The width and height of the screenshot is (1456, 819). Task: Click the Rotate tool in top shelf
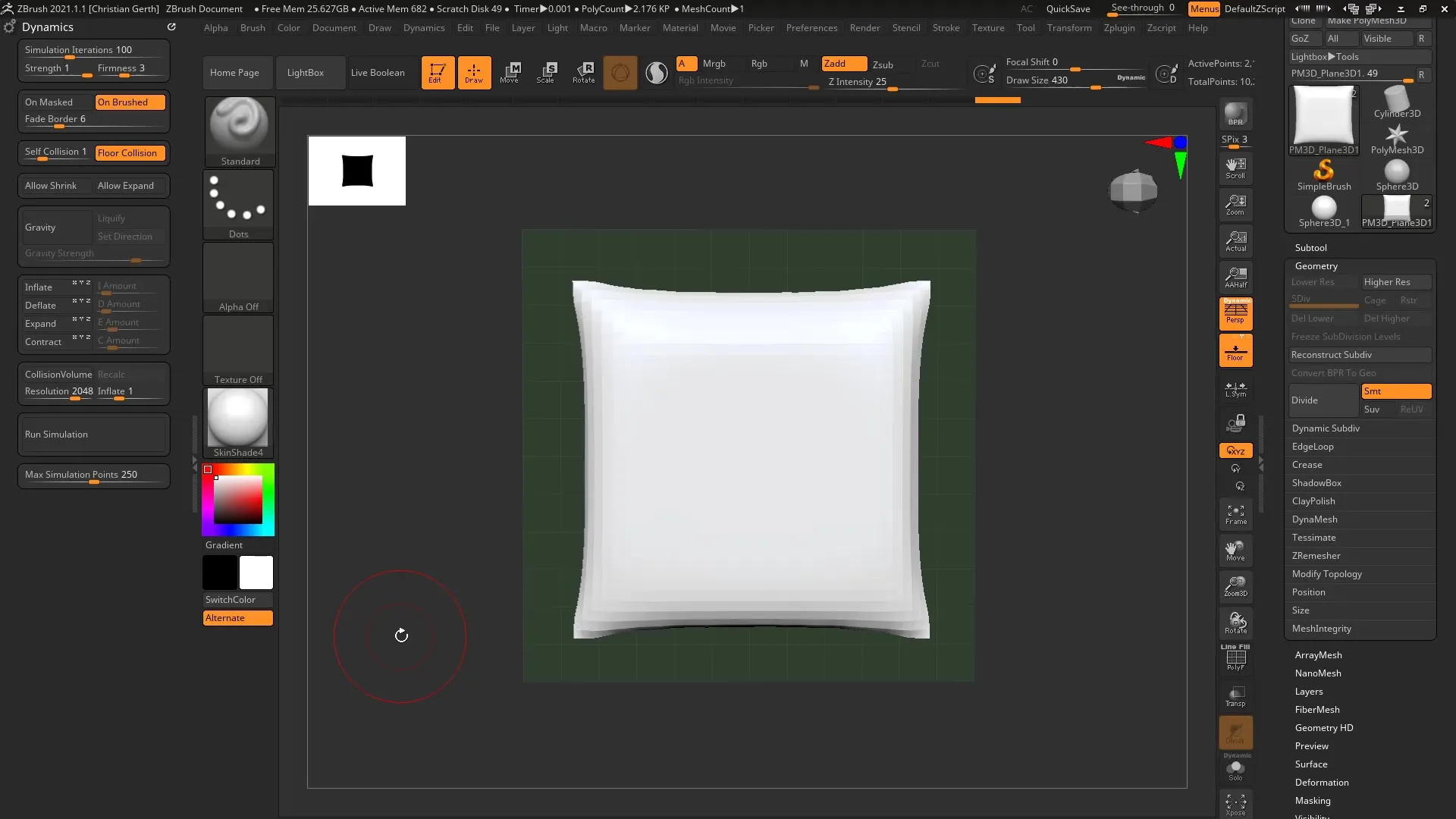tap(583, 72)
